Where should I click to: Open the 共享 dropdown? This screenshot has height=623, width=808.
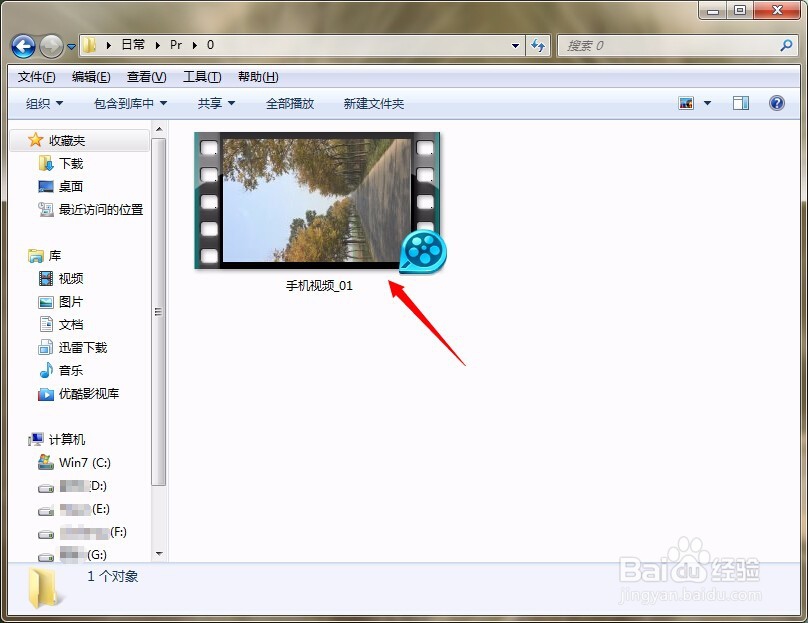click(x=216, y=104)
